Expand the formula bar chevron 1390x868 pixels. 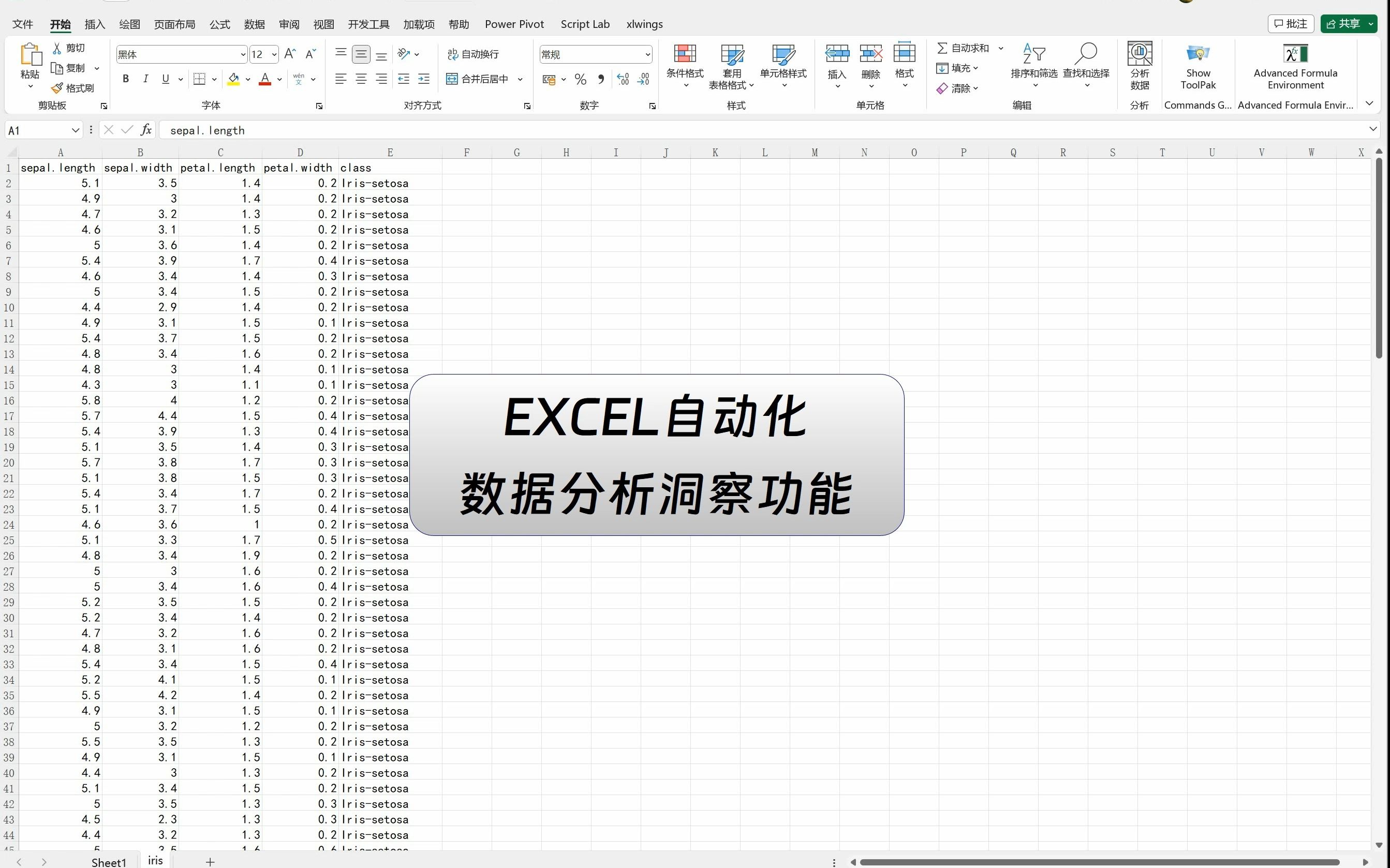click(1373, 129)
